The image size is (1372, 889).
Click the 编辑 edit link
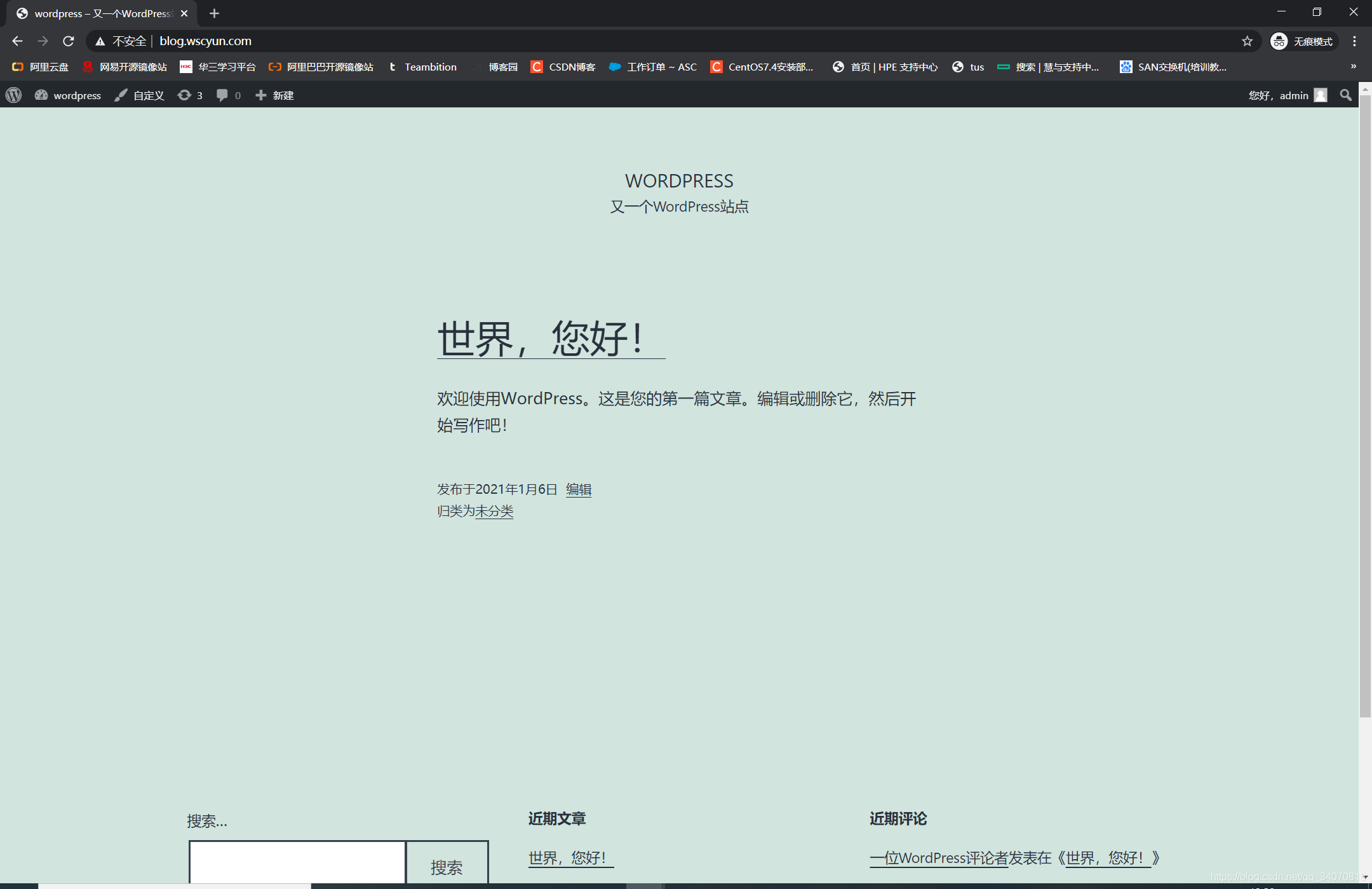coord(579,489)
